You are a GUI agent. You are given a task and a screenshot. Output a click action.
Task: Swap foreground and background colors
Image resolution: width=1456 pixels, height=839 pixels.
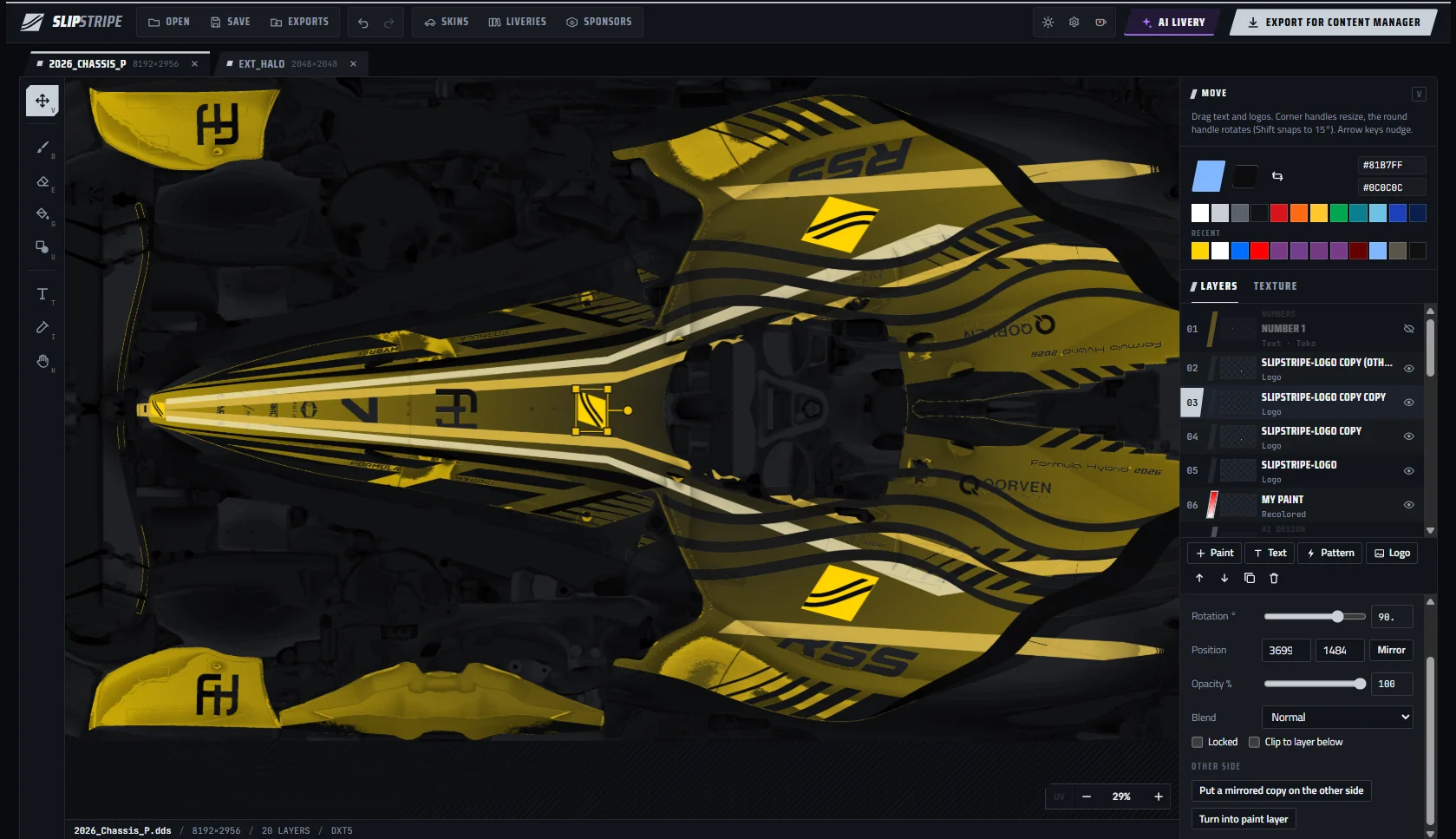(1277, 176)
